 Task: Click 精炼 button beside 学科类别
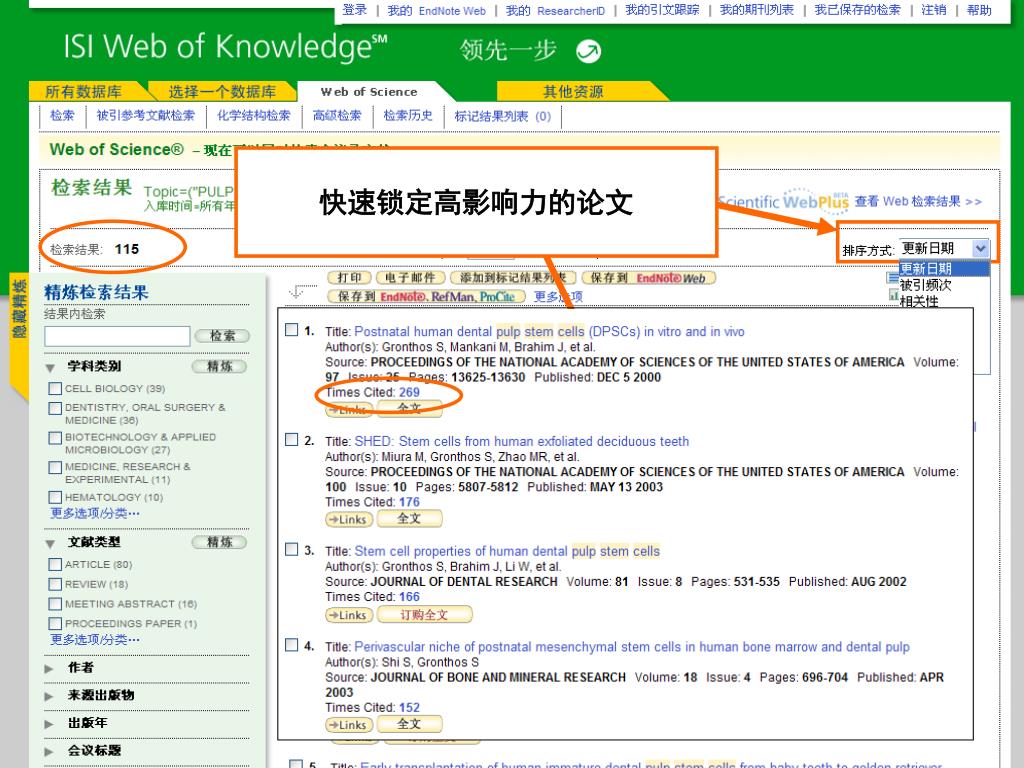(219, 366)
